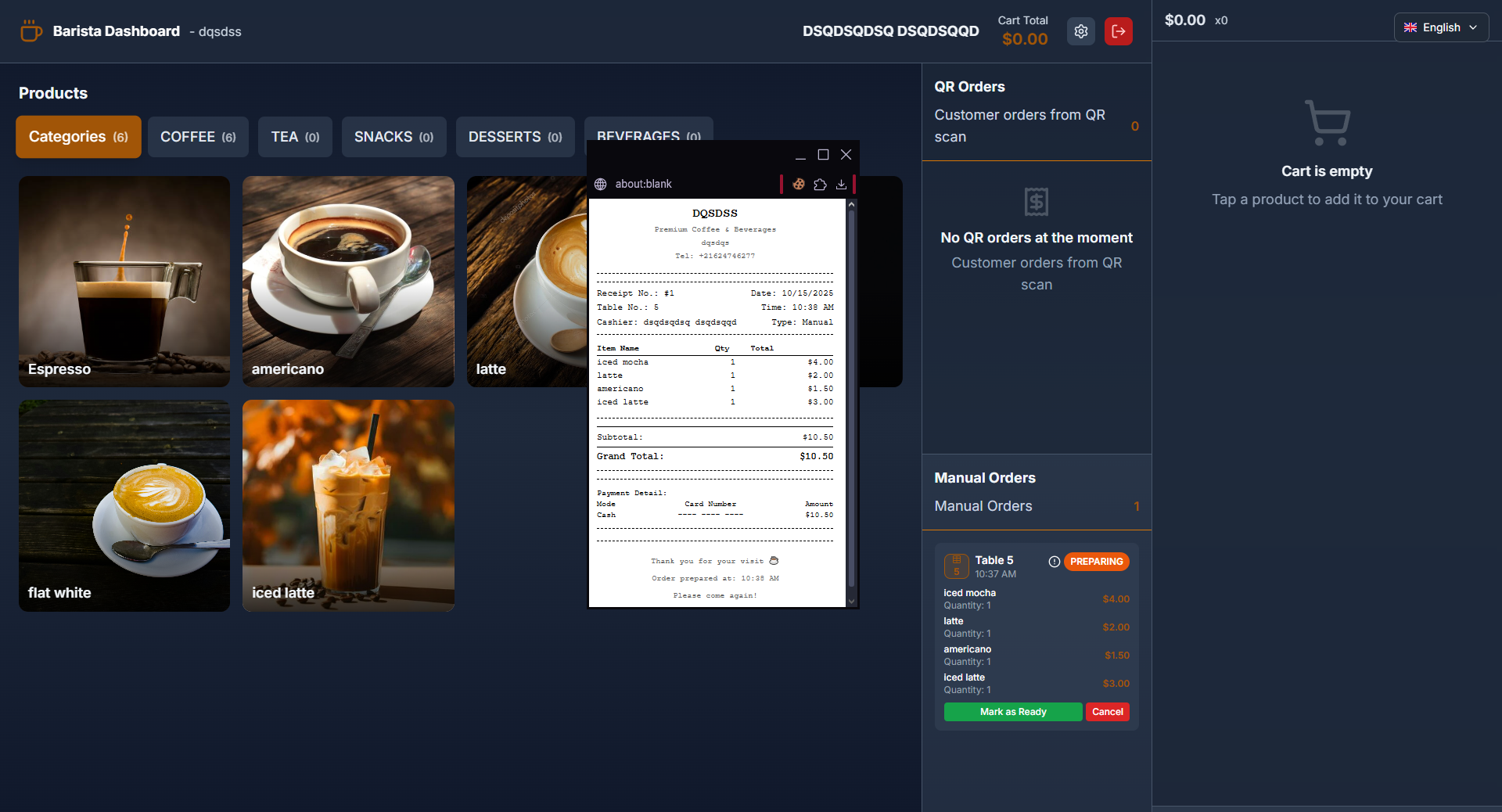The width and height of the screenshot is (1502, 812).
Task: Click the red logout icon button
Action: (1118, 31)
